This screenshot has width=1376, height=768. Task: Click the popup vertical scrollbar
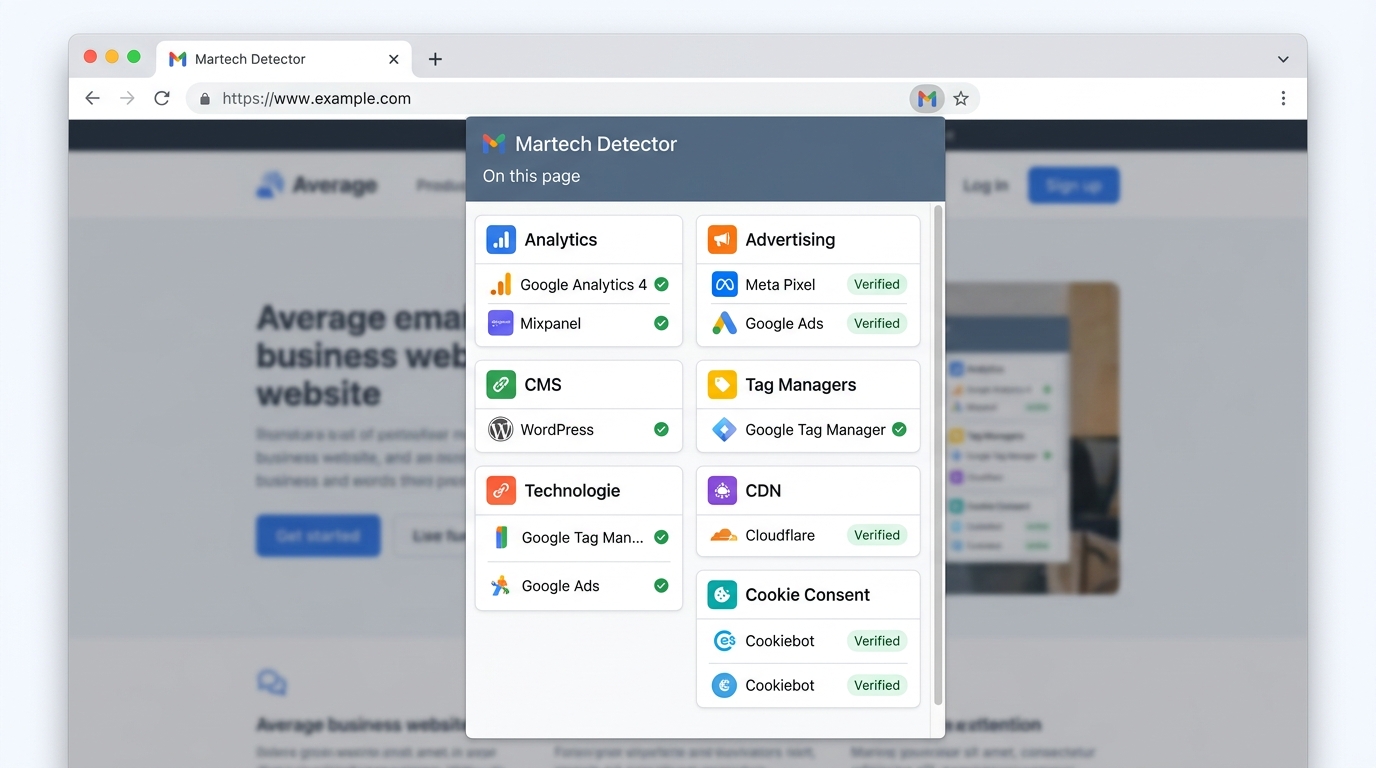point(938,455)
